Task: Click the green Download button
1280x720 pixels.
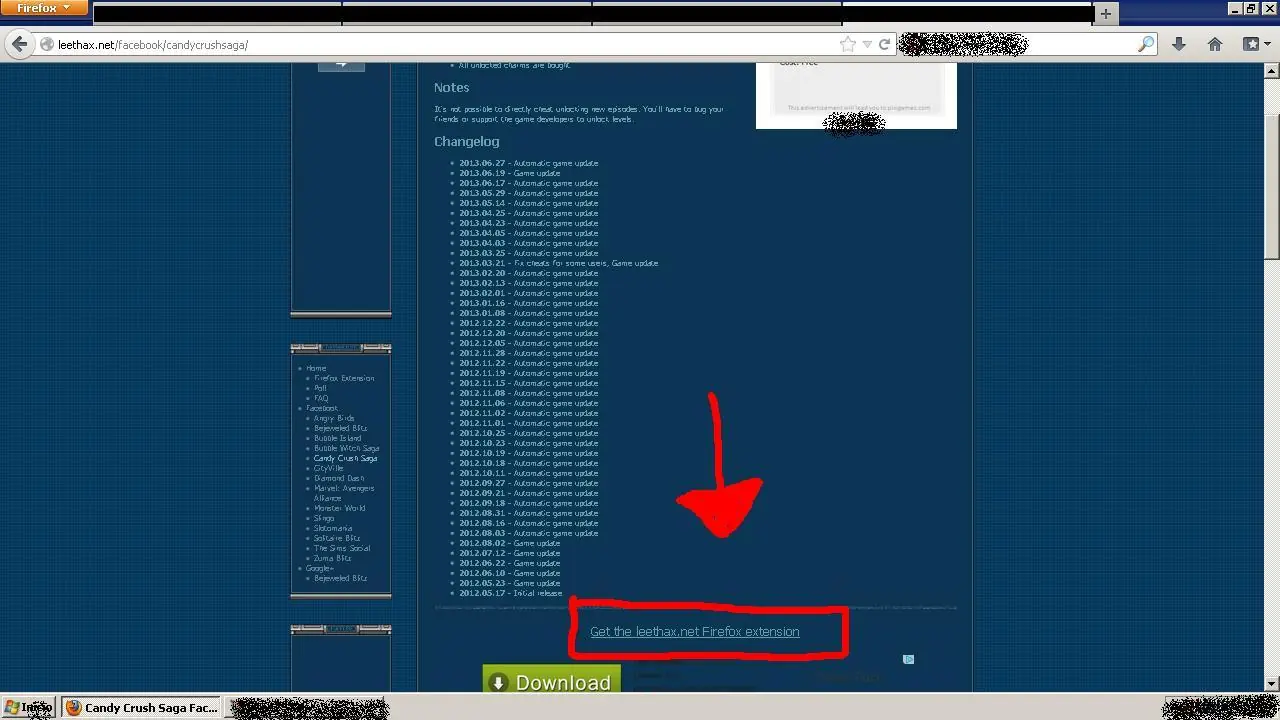Action: pyautogui.click(x=552, y=679)
